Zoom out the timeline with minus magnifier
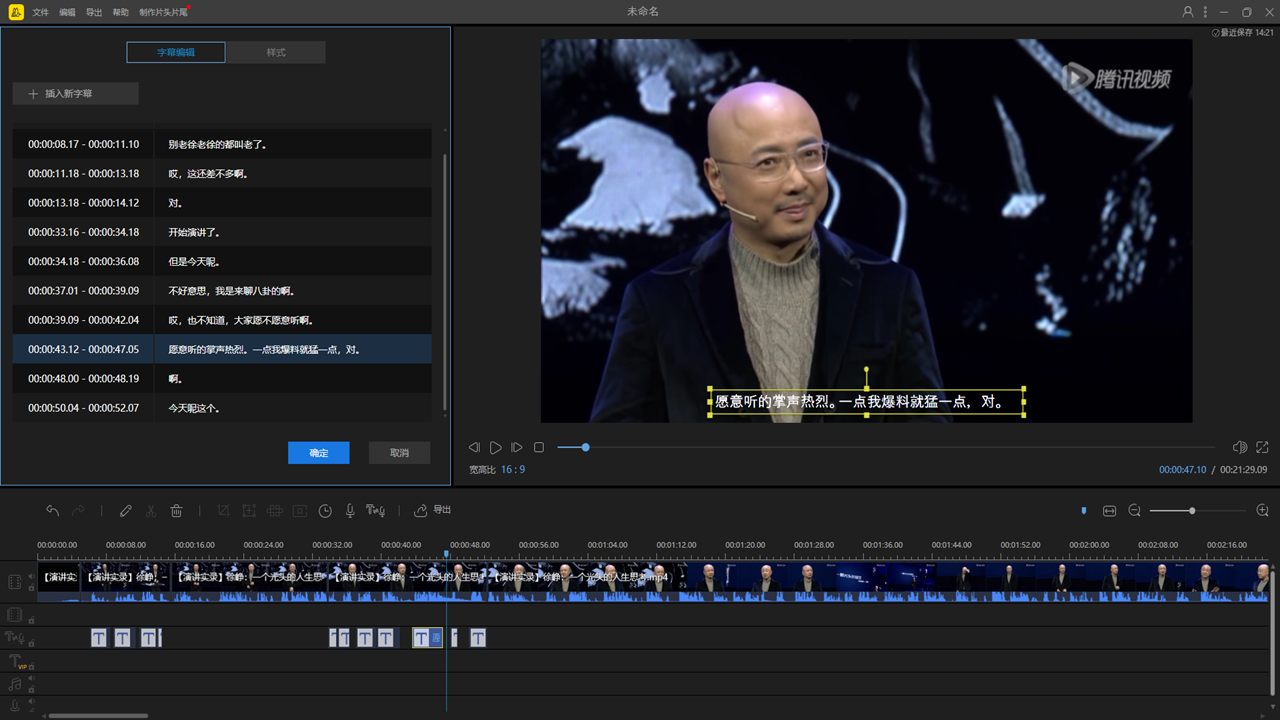1280x720 pixels. 1135,511
